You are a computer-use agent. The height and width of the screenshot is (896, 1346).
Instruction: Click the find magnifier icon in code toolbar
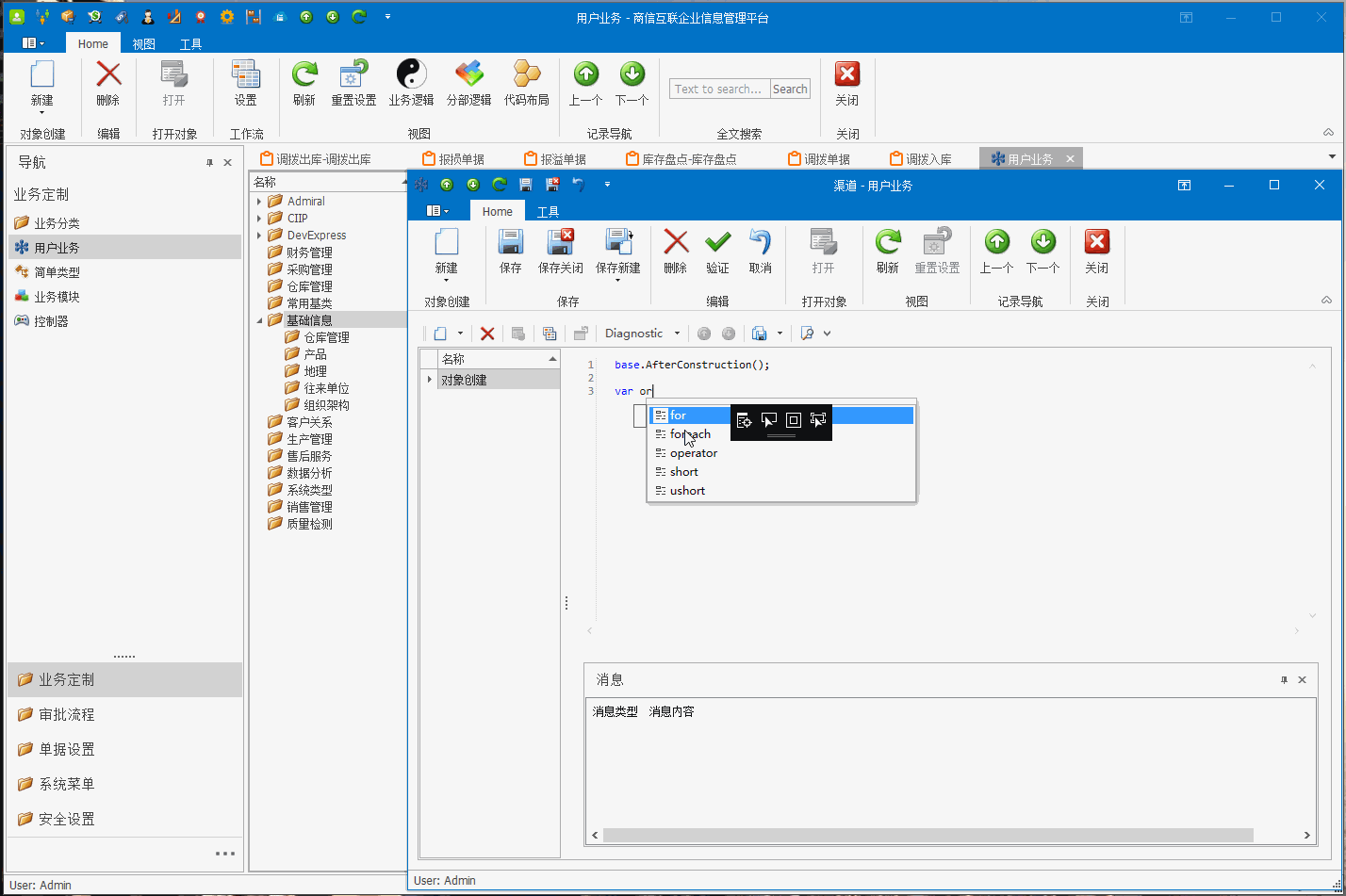pyautogui.click(x=807, y=334)
